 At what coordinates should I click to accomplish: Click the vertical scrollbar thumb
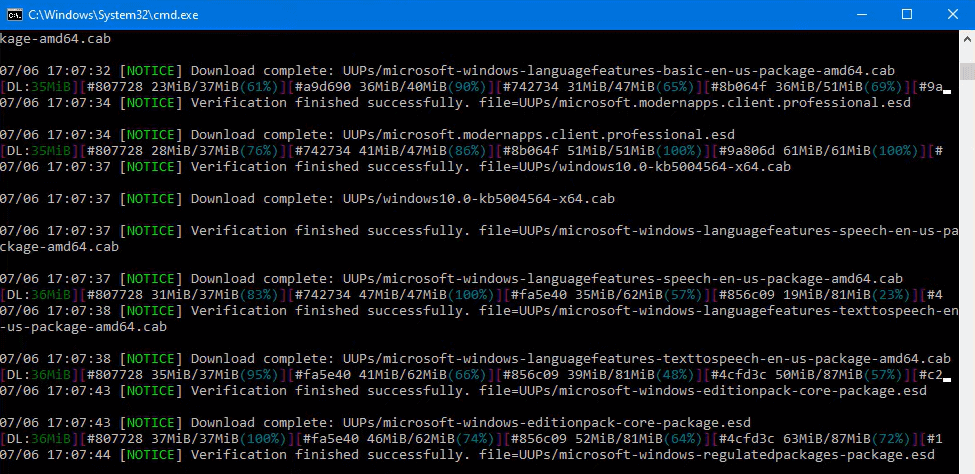966,69
